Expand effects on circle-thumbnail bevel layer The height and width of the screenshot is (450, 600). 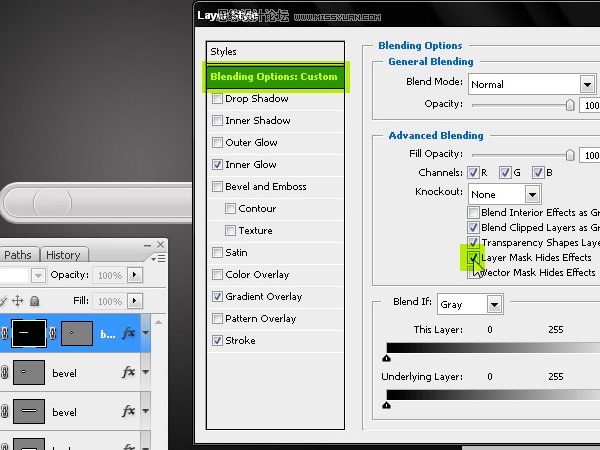tap(145, 372)
